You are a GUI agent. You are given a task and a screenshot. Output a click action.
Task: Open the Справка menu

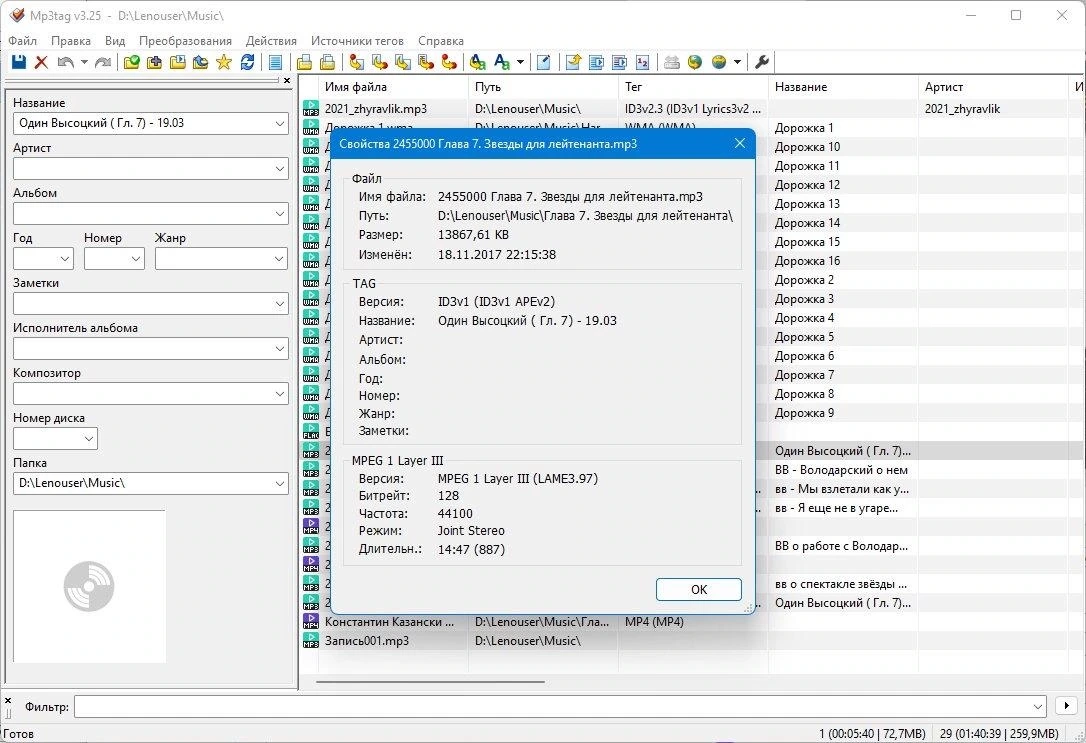(x=440, y=41)
